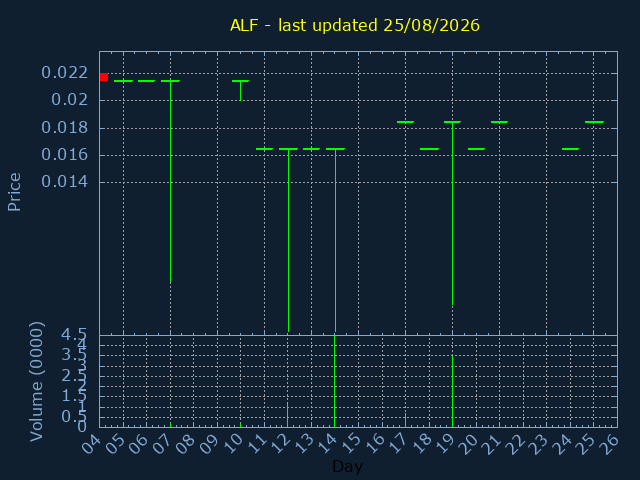The width and height of the screenshot is (640, 480).
Task: Click day label 19 on the x-axis
Action: [444, 444]
